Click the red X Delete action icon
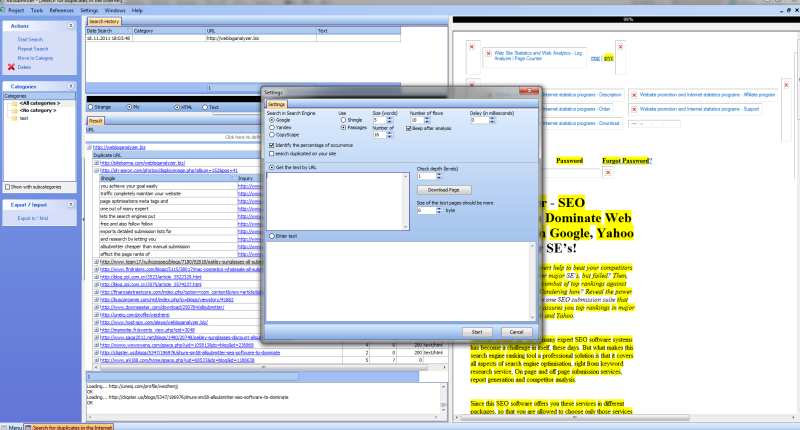Image resolution: width=800 pixels, height=430 pixels. click(x=11, y=67)
